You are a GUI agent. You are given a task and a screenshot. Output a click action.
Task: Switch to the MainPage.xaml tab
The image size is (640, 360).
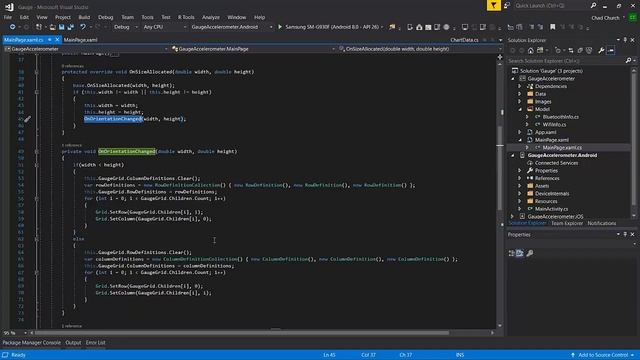pyautogui.click(x=80, y=40)
